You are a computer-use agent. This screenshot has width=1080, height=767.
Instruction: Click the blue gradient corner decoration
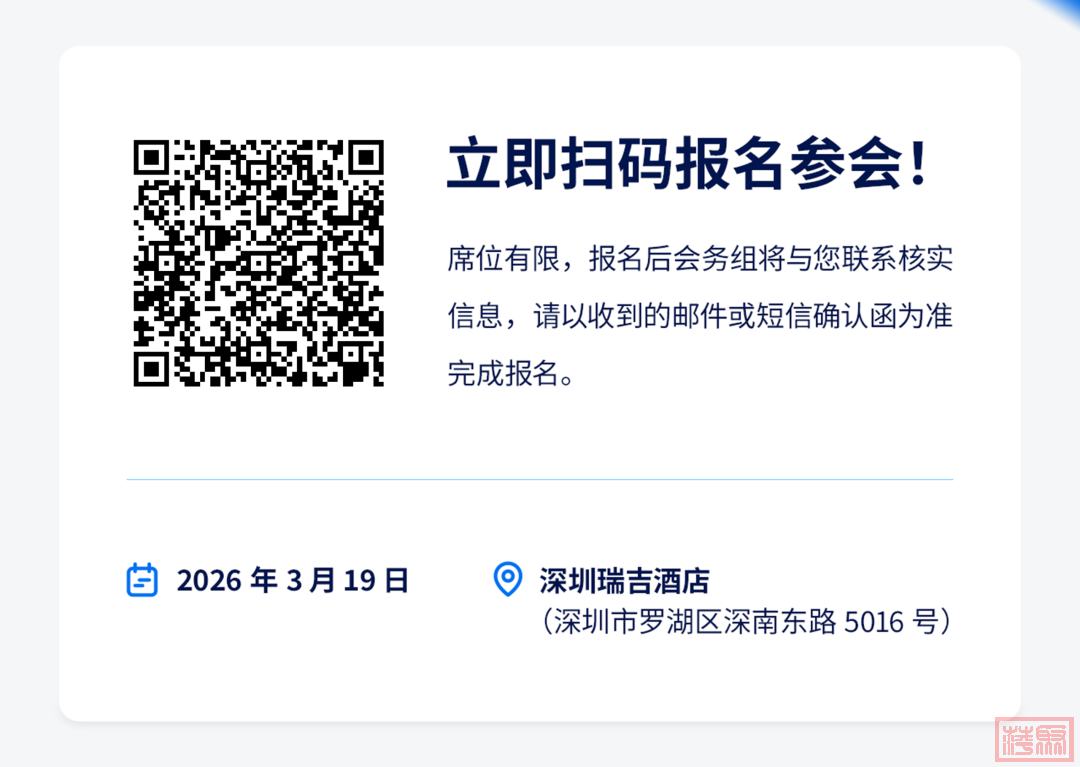1061,10
